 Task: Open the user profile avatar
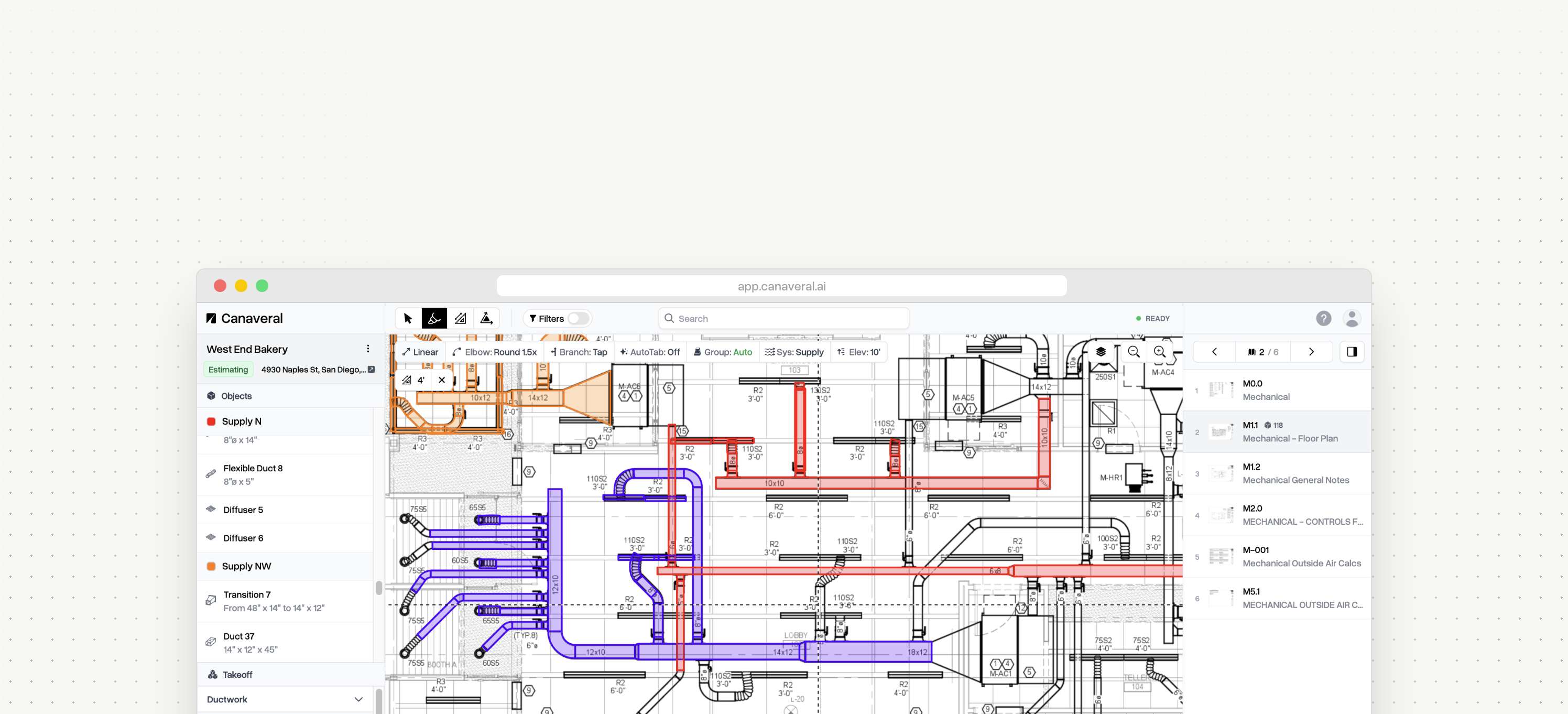click(x=1352, y=318)
